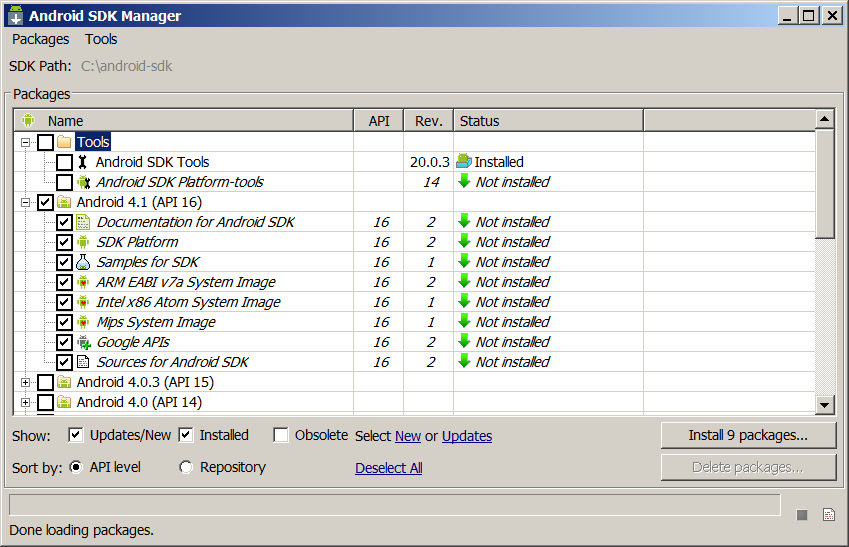
Task: Click the SDK Path field C:\android-sdk
Action: (127, 66)
